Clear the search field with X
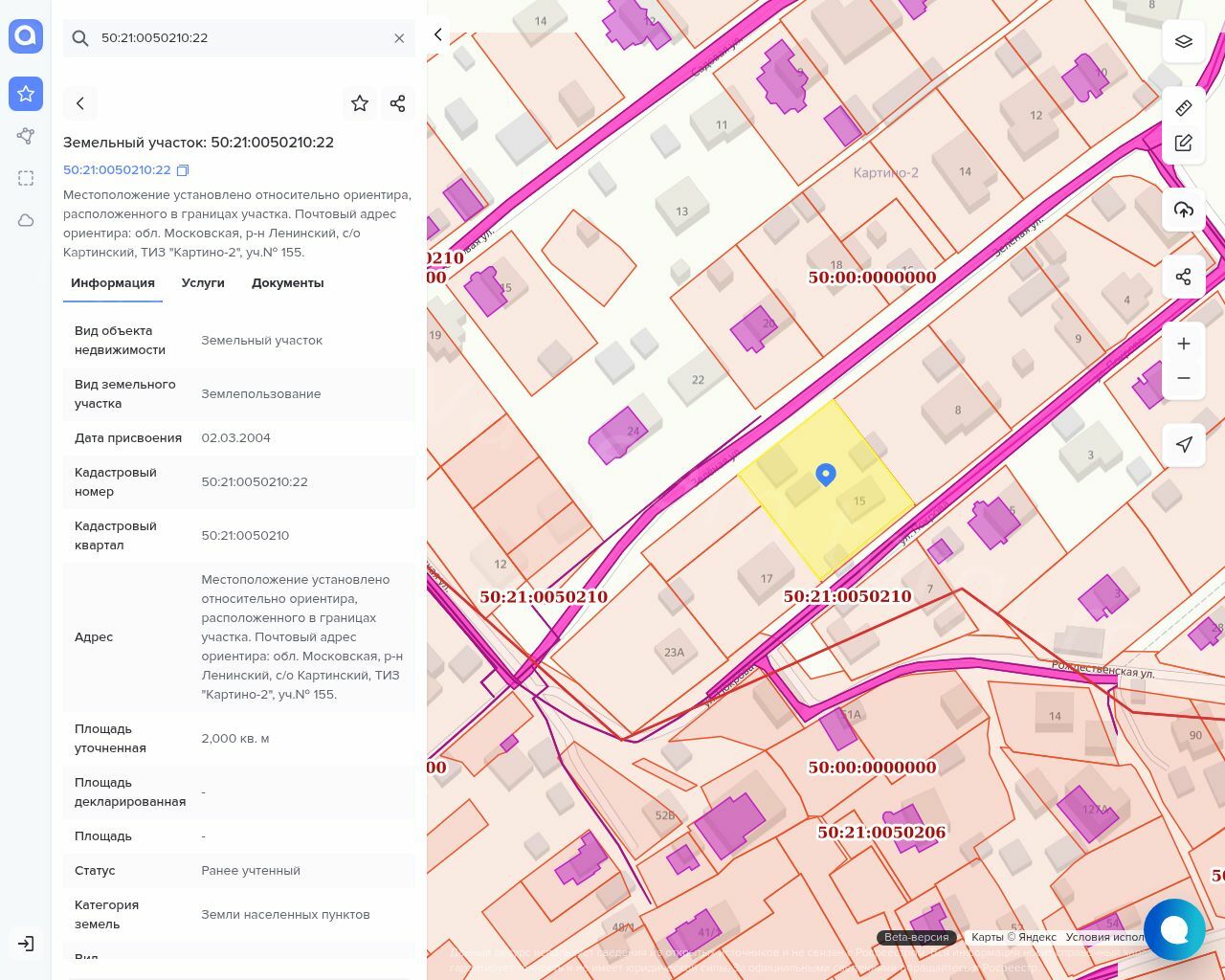 point(399,38)
